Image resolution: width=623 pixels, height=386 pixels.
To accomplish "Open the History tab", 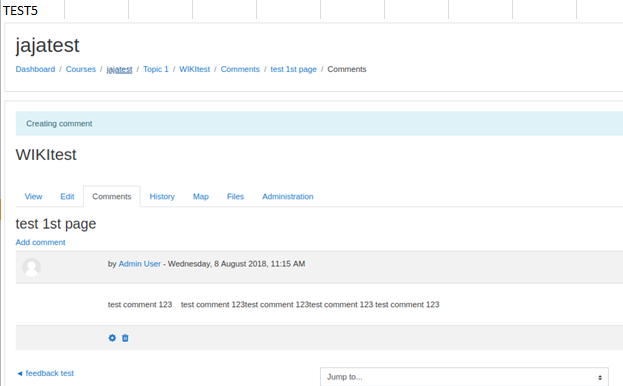I will [x=162, y=197].
